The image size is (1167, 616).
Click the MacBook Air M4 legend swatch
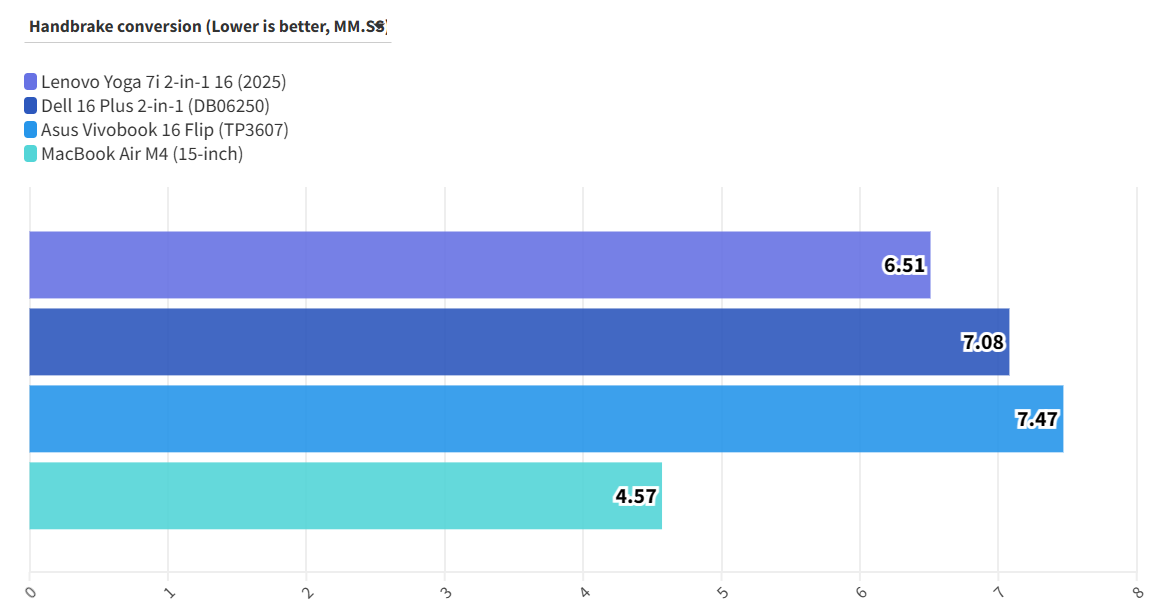(x=31, y=154)
